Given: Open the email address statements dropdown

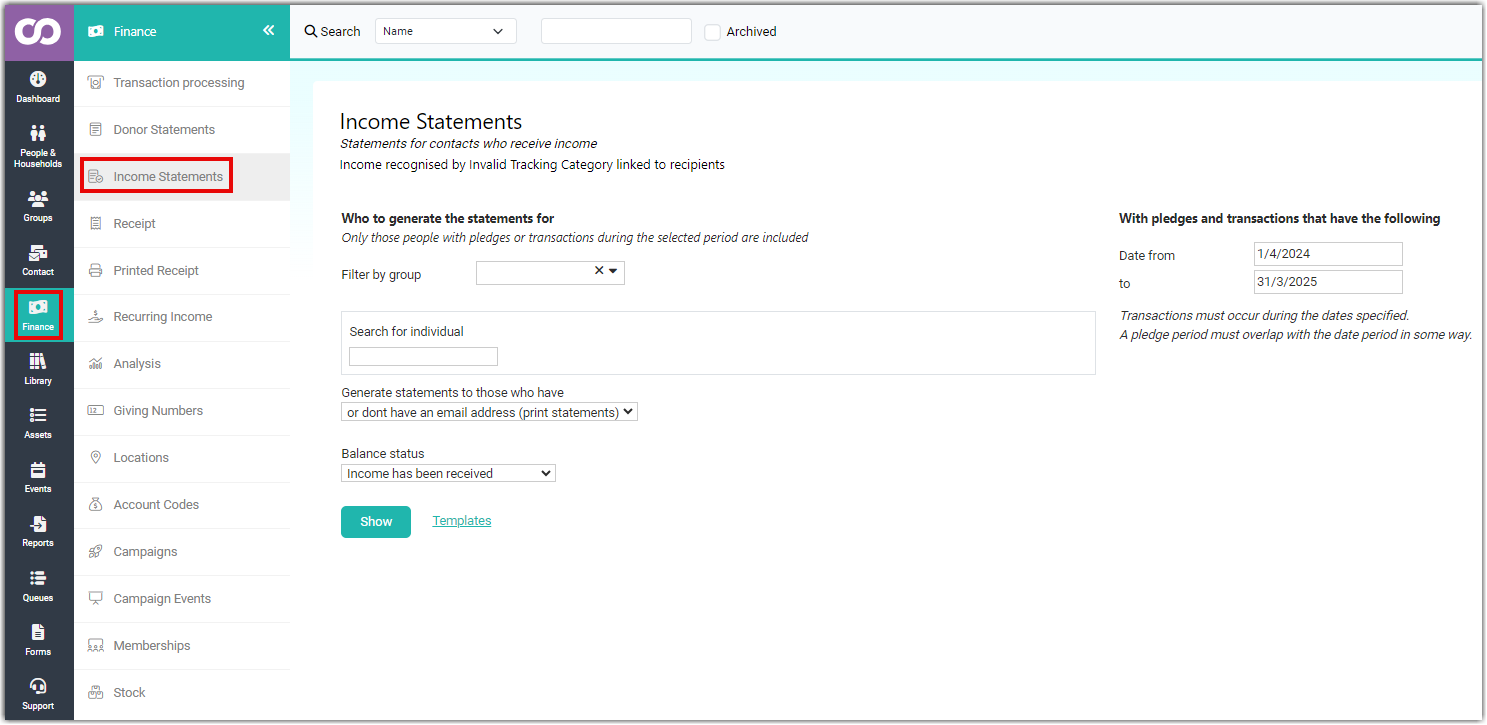Looking at the screenshot, I should (489, 412).
